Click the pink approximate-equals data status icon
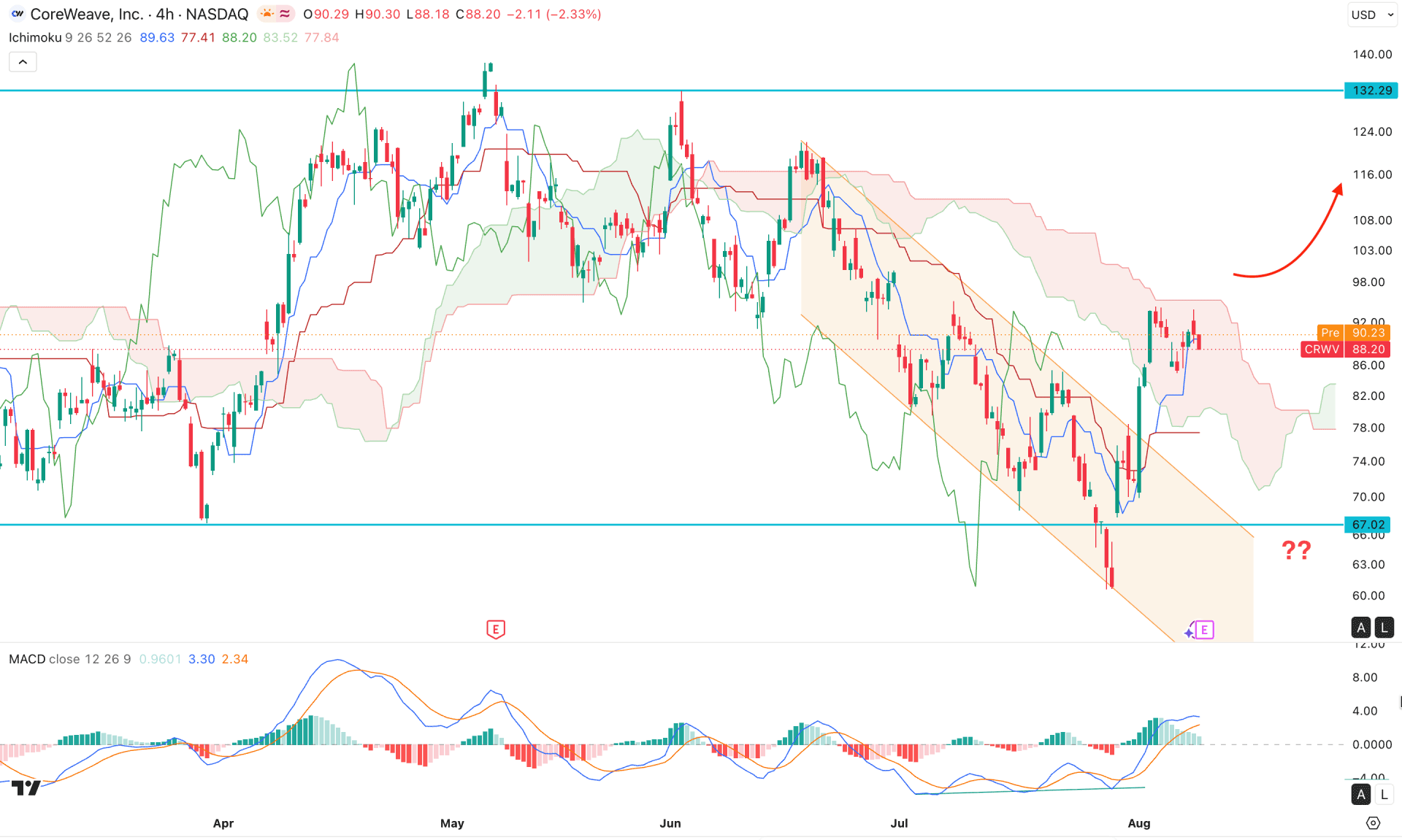The image size is (1402, 840). (285, 14)
